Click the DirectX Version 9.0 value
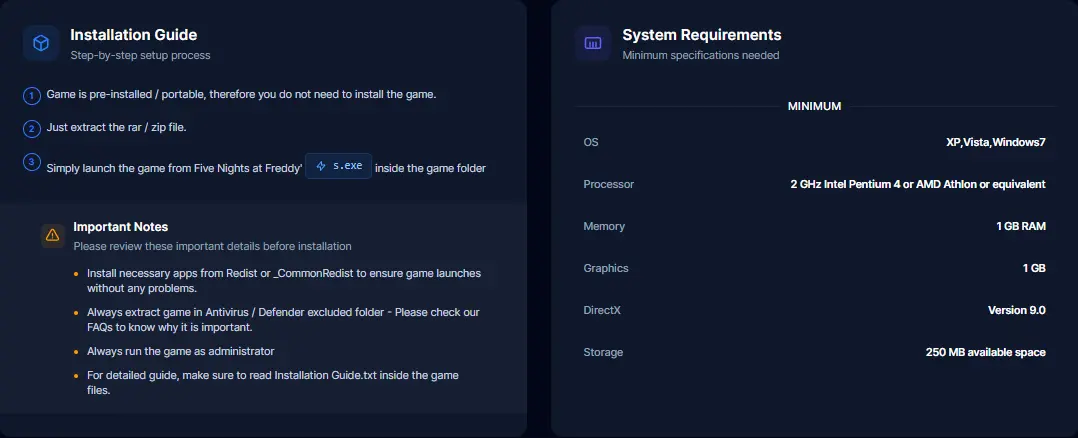Screen dimensions: 1078x438 click(1017, 310)
